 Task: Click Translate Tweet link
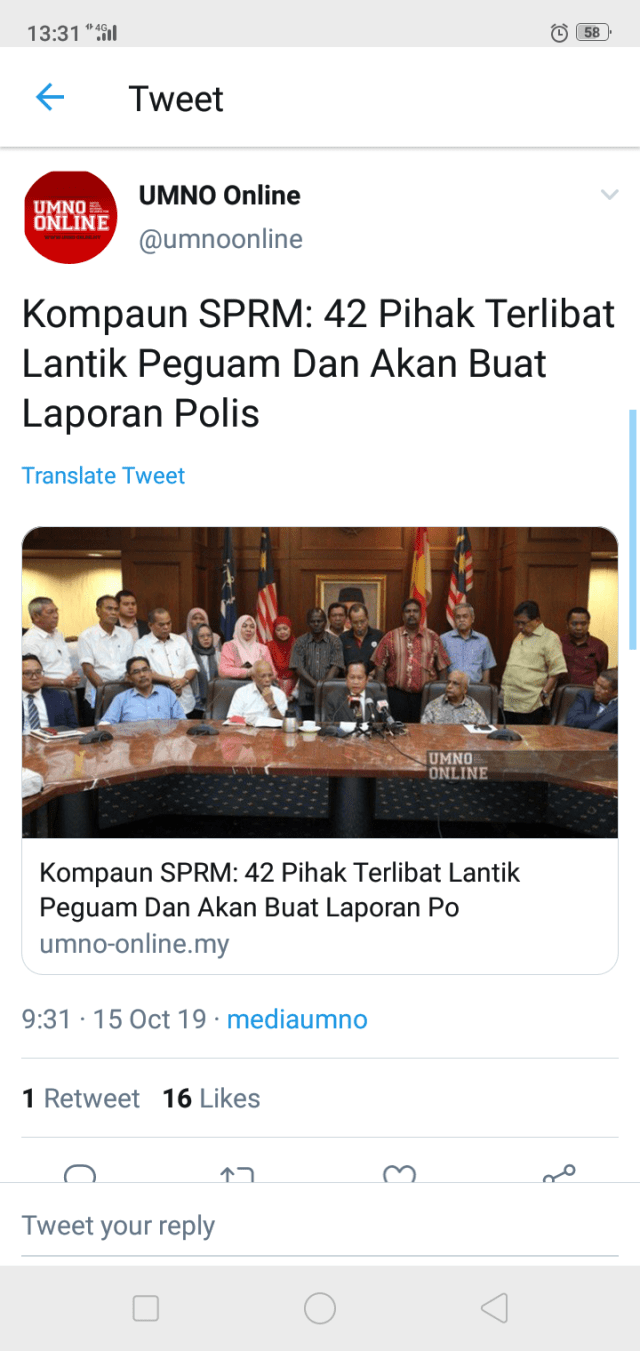[x=103, y=475]
